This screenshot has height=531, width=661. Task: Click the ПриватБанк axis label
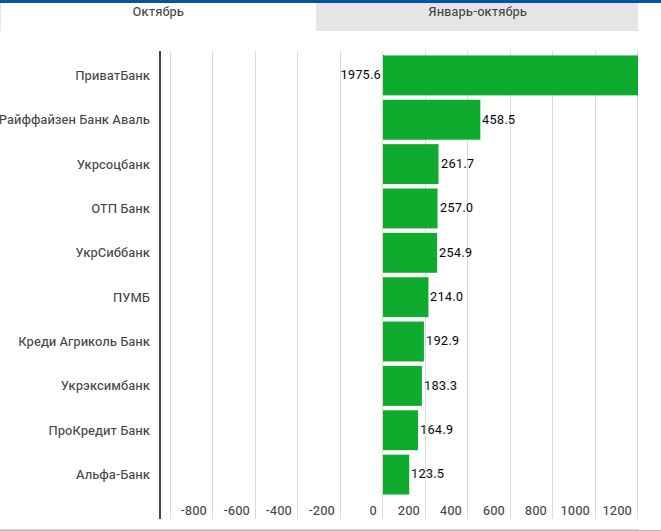click(x=112, y=76)
